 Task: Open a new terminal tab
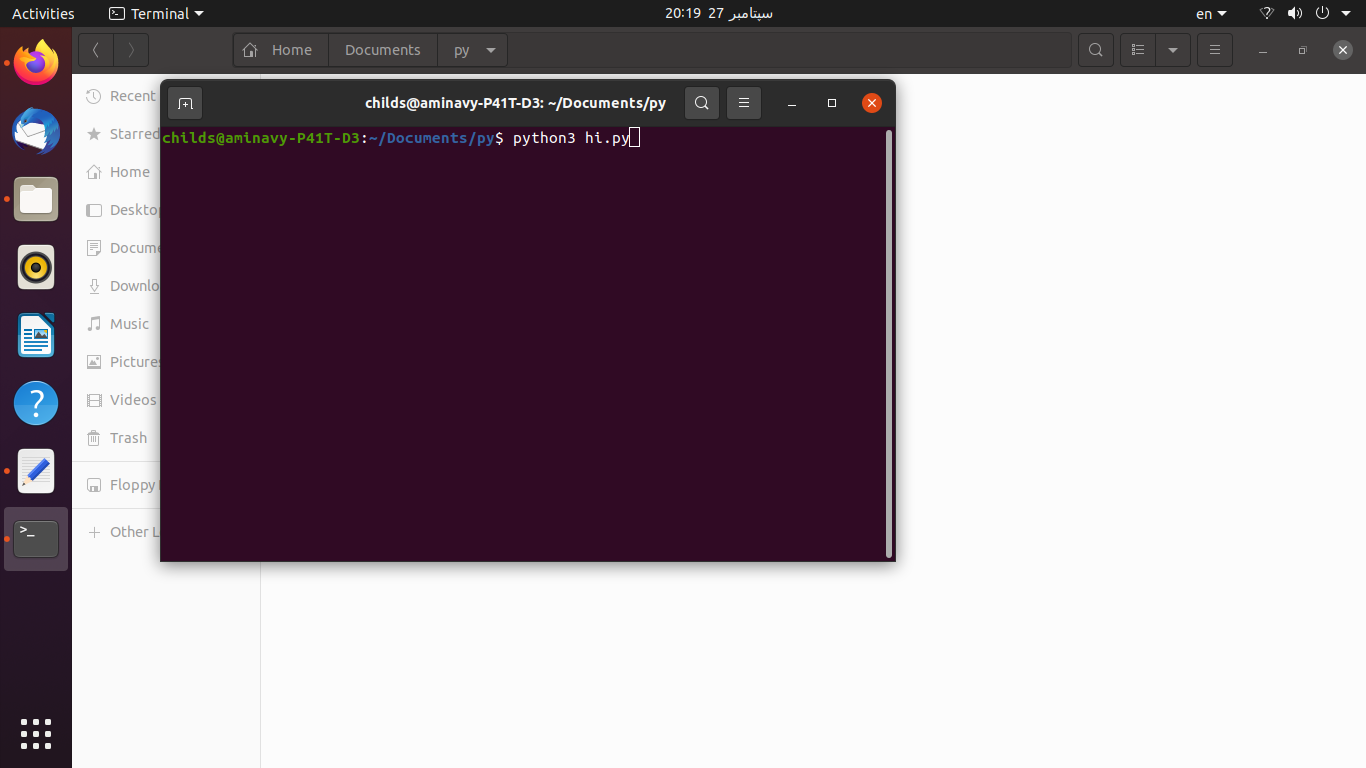point(185,103)
